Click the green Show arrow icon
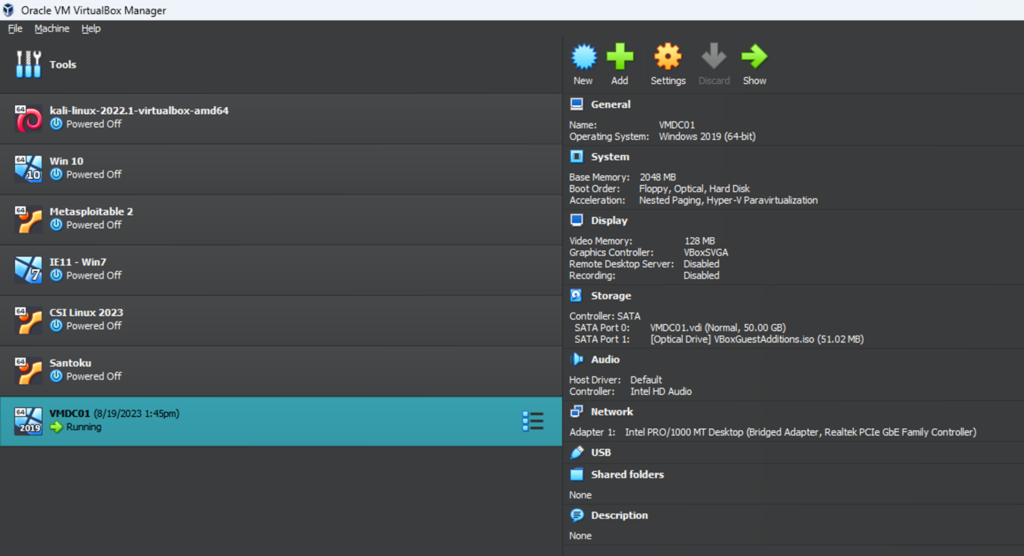Image resolution: width=1024 pixels, height=556 pixels. click(754, 57)
